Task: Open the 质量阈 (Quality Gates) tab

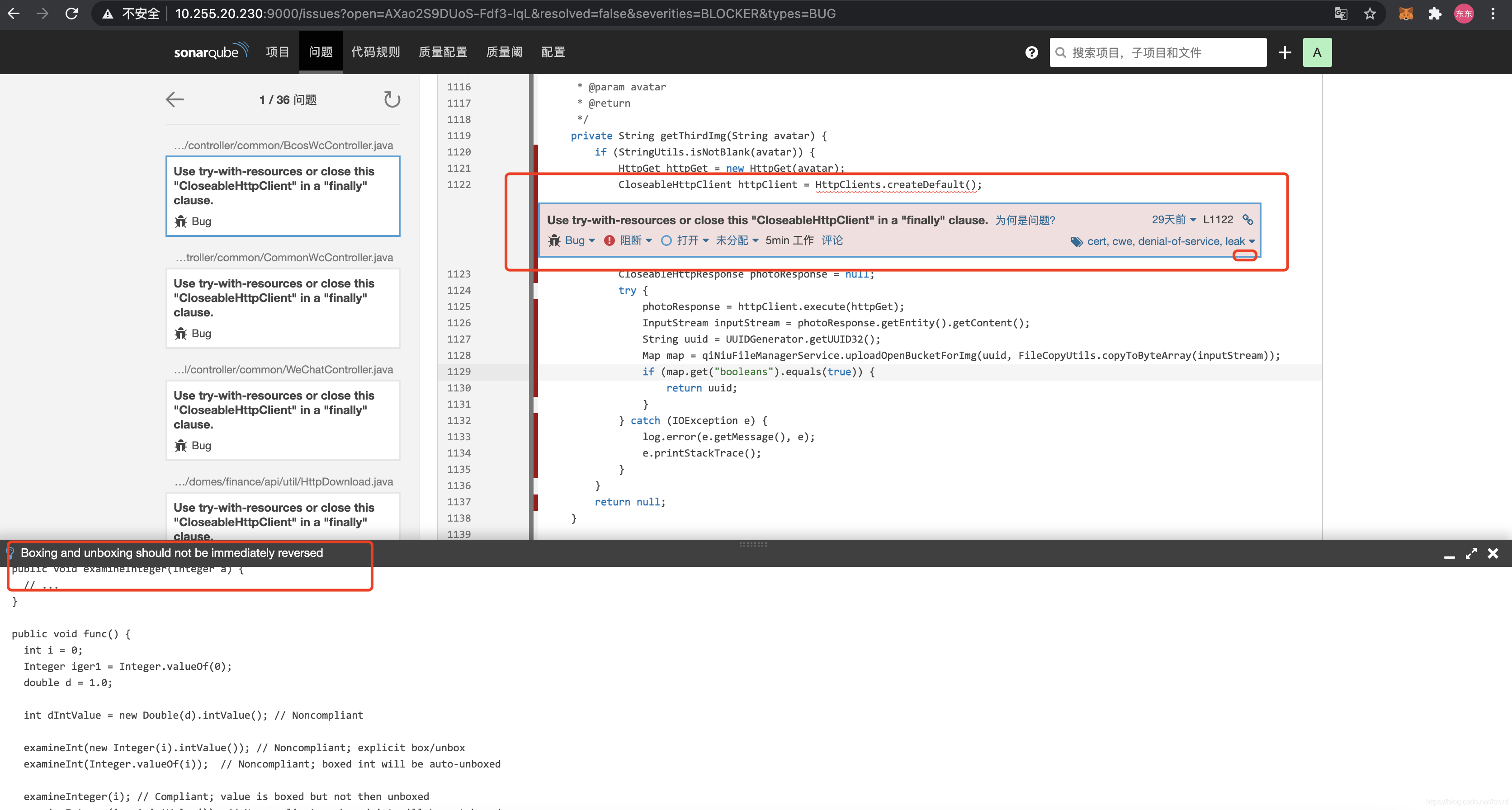Action: click(504, 52)
